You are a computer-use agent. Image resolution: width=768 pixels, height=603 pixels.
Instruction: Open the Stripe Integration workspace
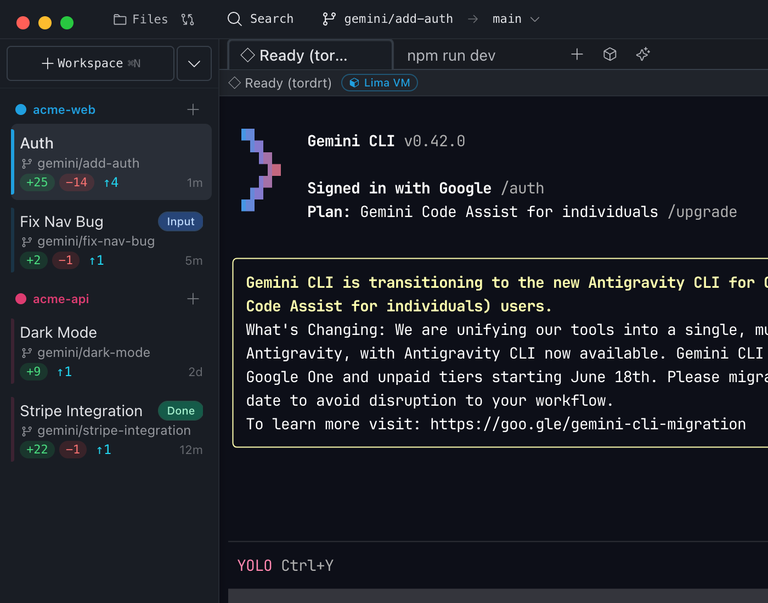112,430
